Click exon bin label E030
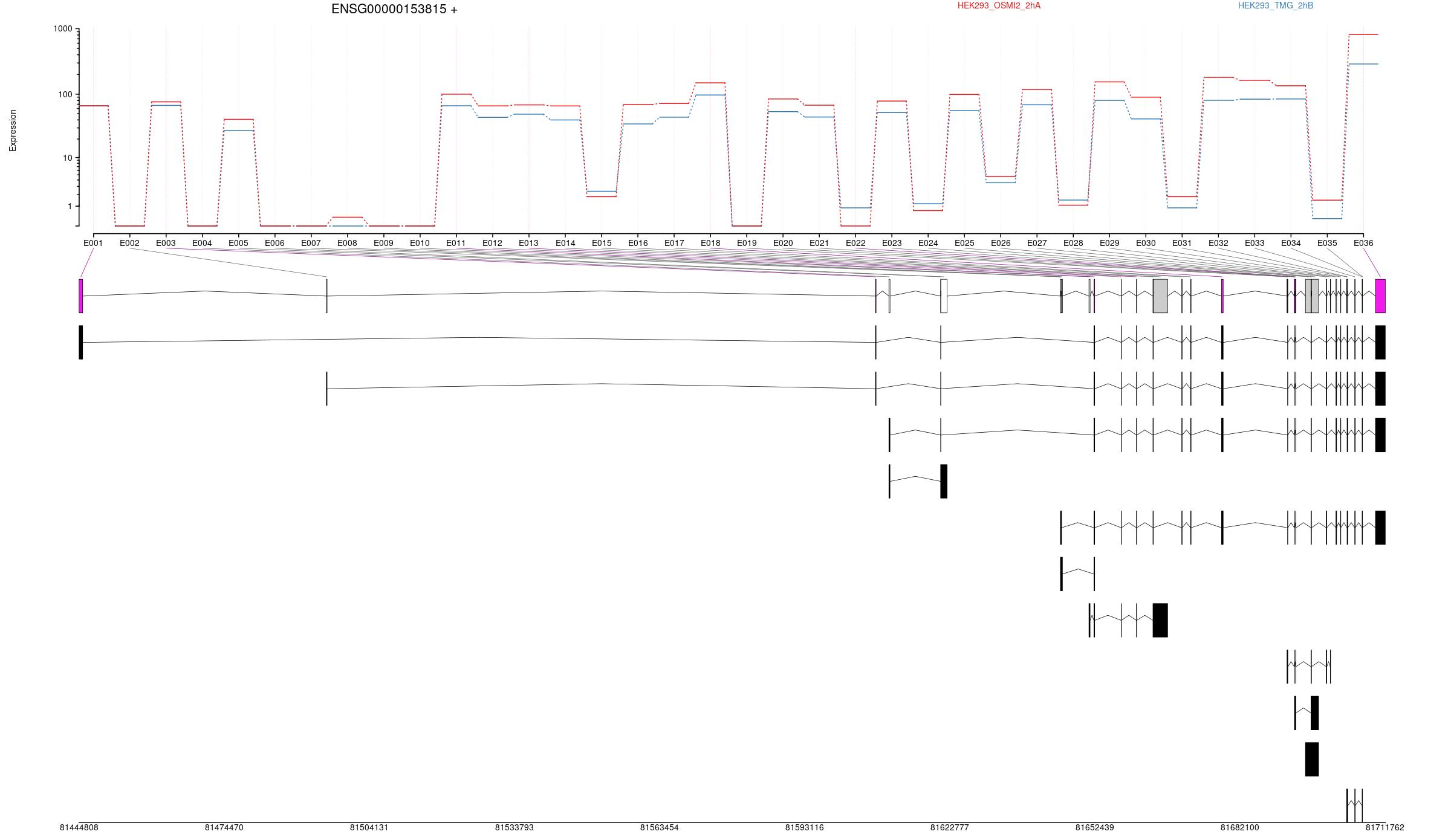The width and height of the screenshot is (1451, 840). coord(1146,243)
